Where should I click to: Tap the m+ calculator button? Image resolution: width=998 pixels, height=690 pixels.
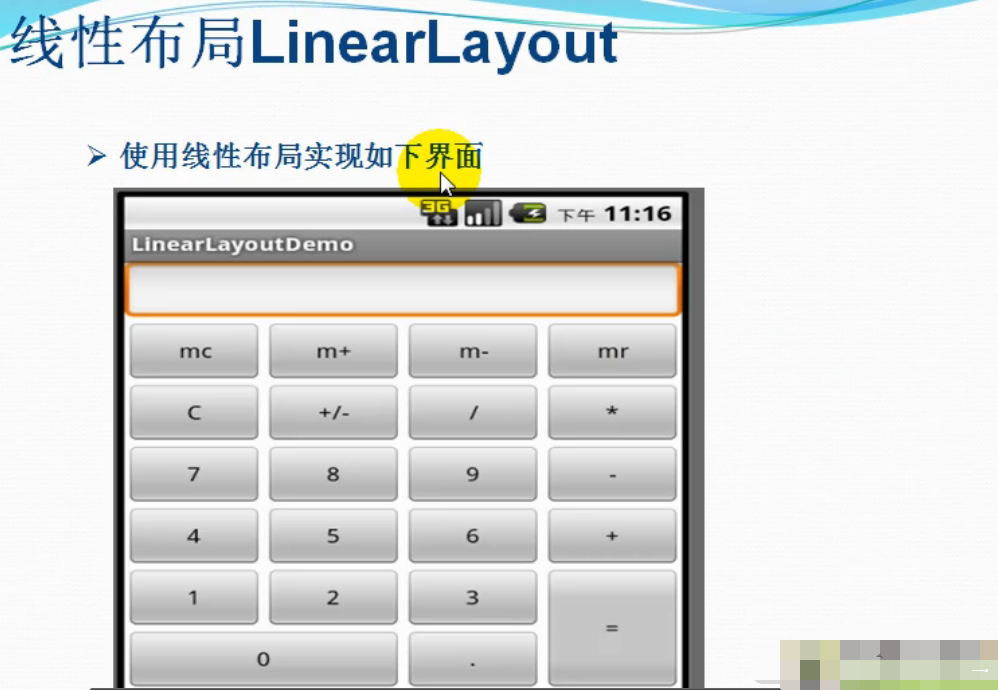click(334, 351)
